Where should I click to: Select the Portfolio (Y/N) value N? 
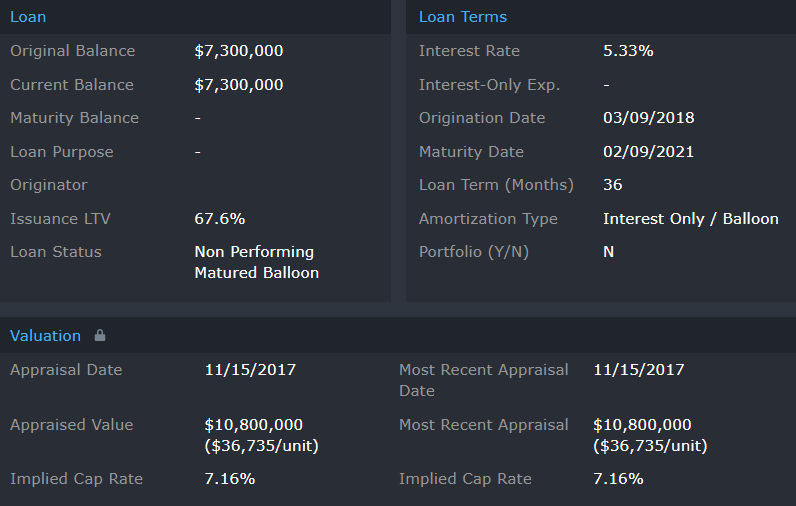(x=608, y=252)
